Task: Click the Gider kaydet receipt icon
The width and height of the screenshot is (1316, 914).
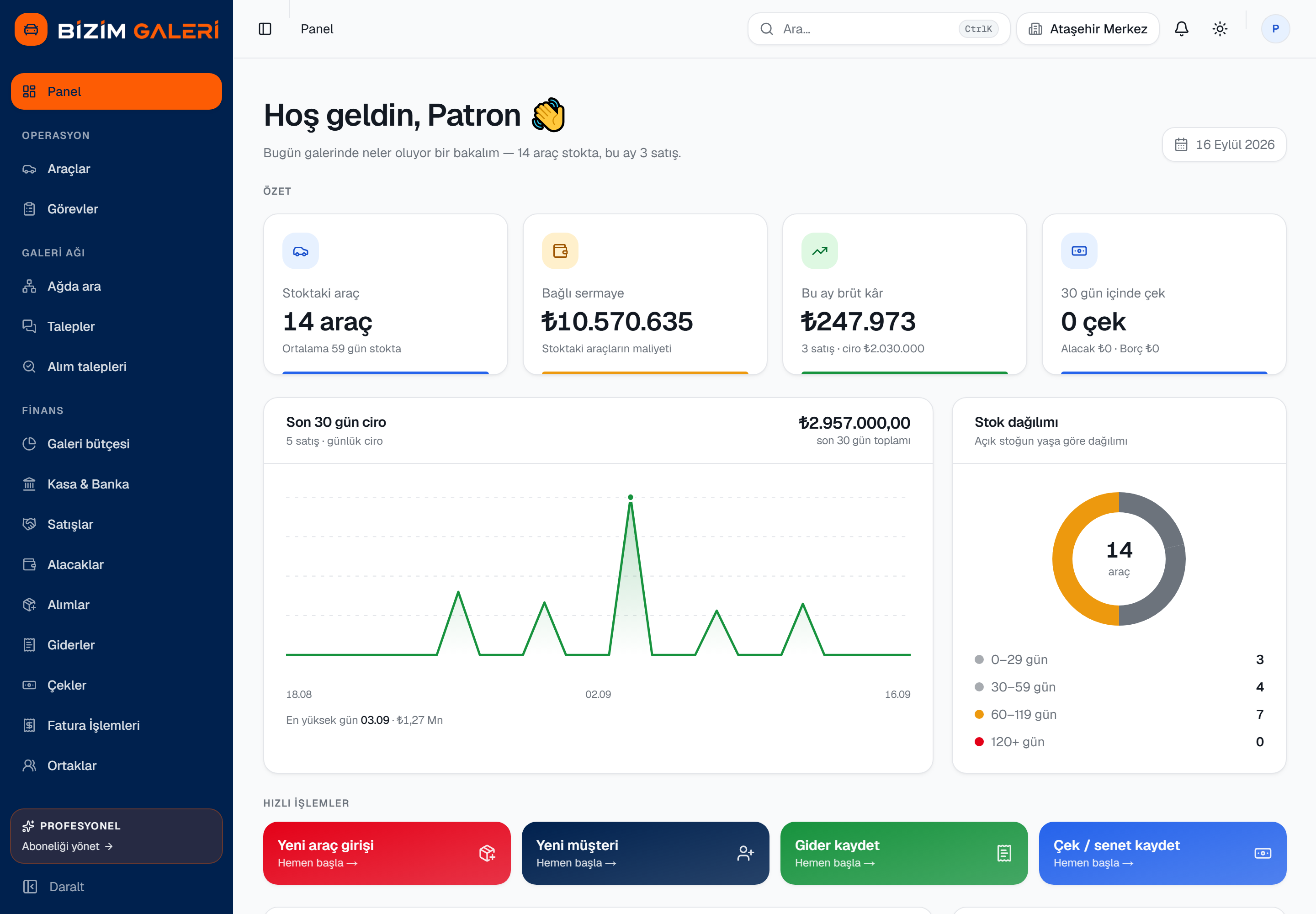Action: pyautogui.click(x=1004, y=853)
